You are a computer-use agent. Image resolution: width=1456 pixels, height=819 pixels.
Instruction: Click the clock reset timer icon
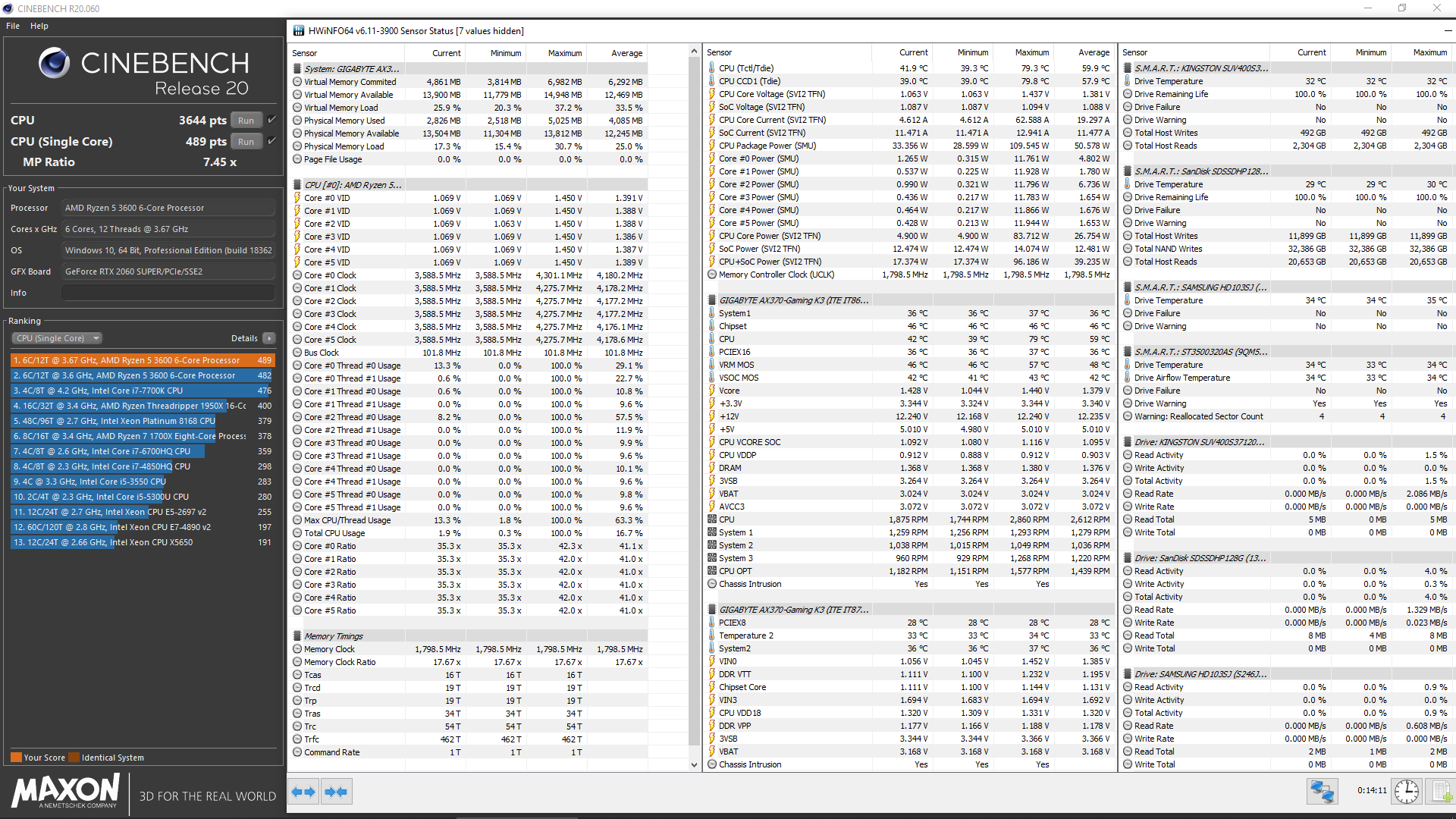pyautogui.click(x=1407, y=792)
